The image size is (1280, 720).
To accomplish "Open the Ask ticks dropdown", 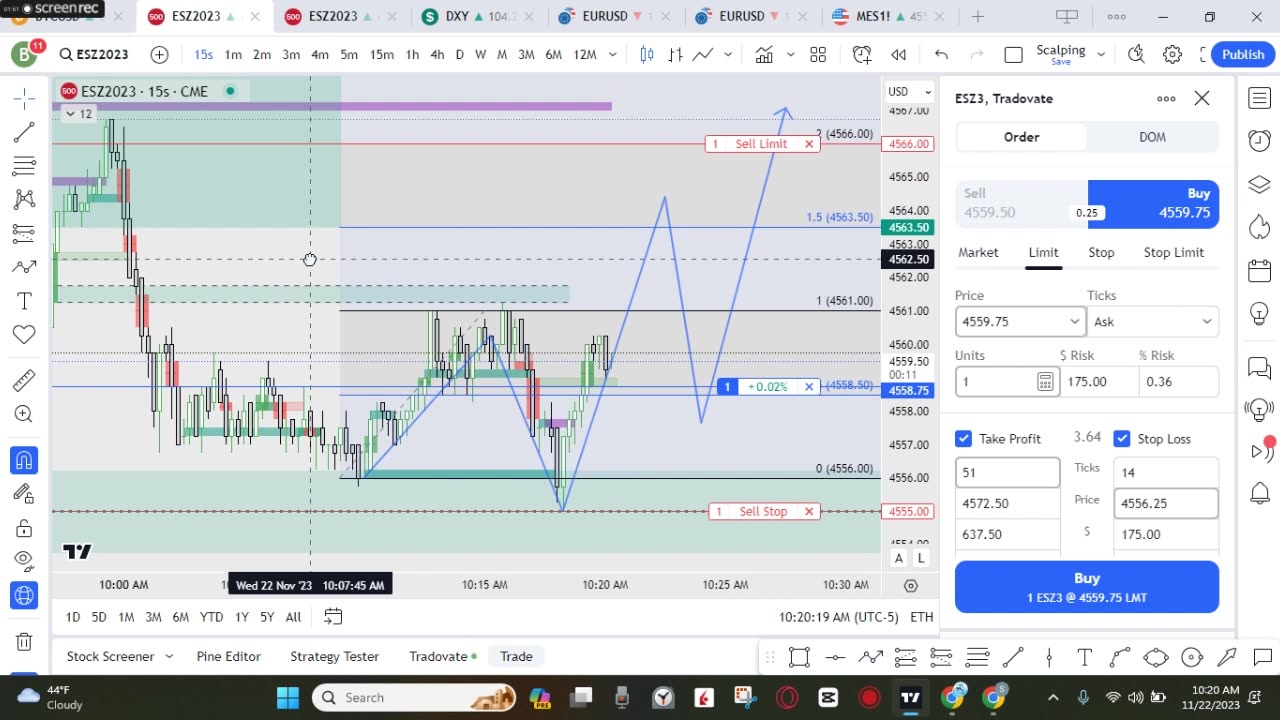I will pos(1152,321).
